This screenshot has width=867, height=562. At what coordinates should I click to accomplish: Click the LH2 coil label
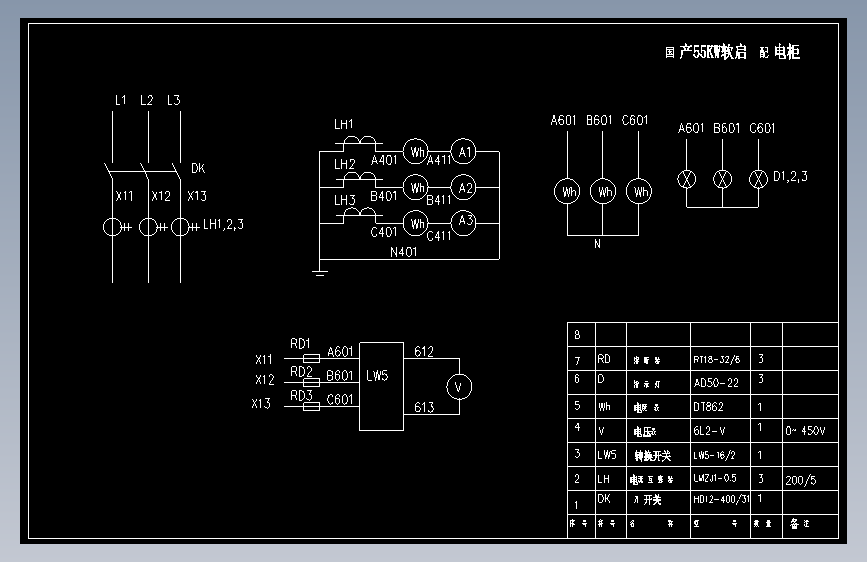coord(344,164)
